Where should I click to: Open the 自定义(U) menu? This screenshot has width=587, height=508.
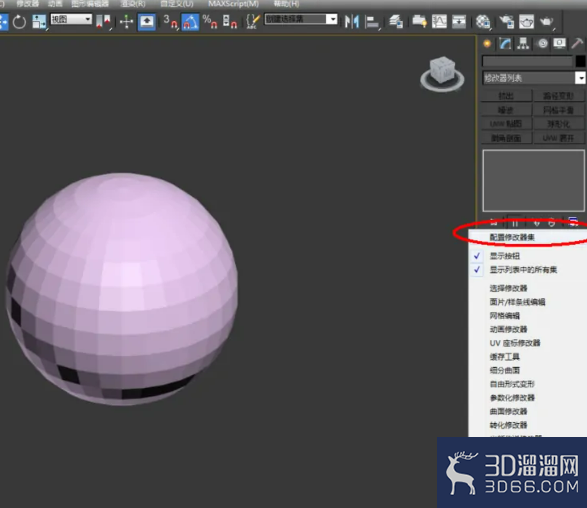point(177,4)
